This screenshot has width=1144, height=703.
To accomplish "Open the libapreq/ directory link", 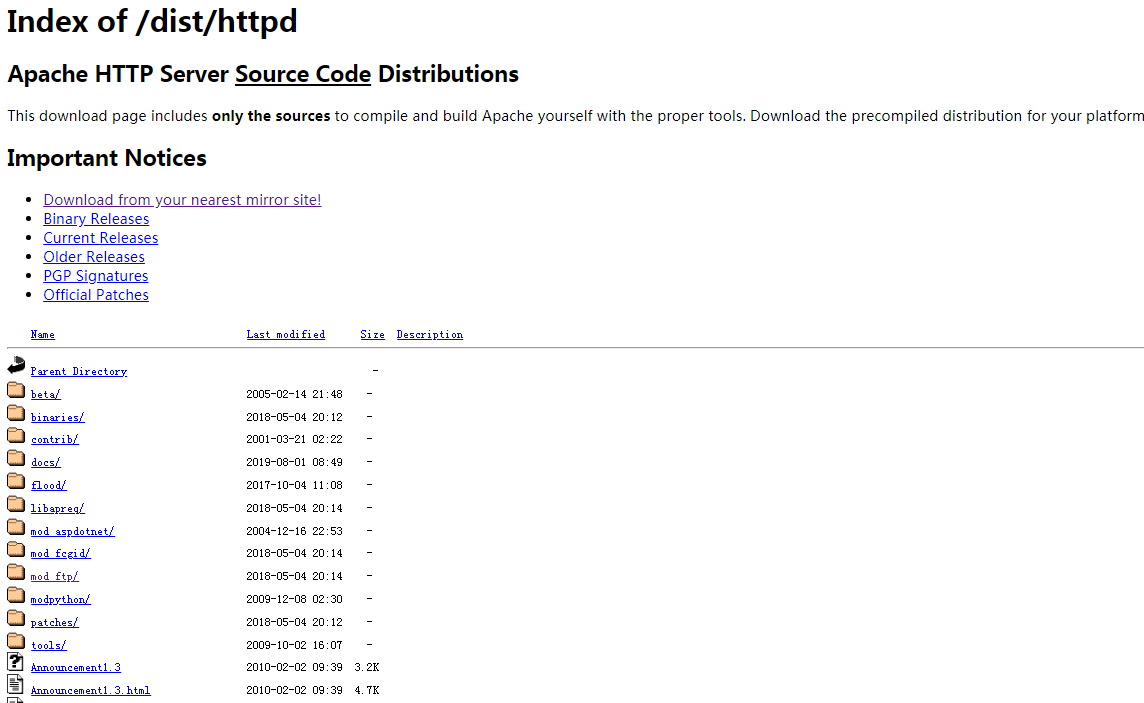I will [x=58, y=508].
